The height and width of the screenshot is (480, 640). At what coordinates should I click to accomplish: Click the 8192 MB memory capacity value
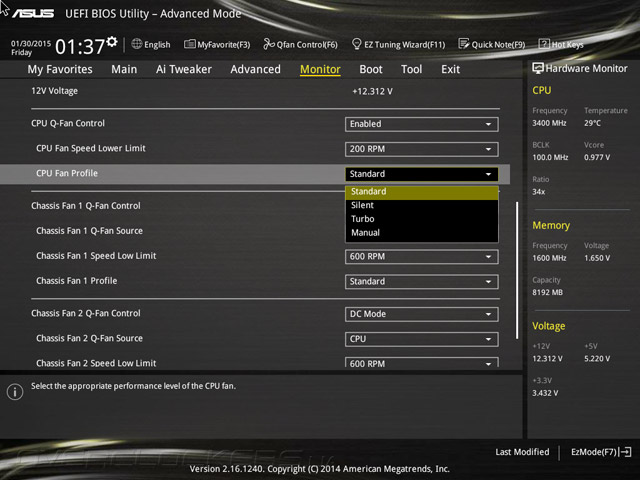click(547, 292)
